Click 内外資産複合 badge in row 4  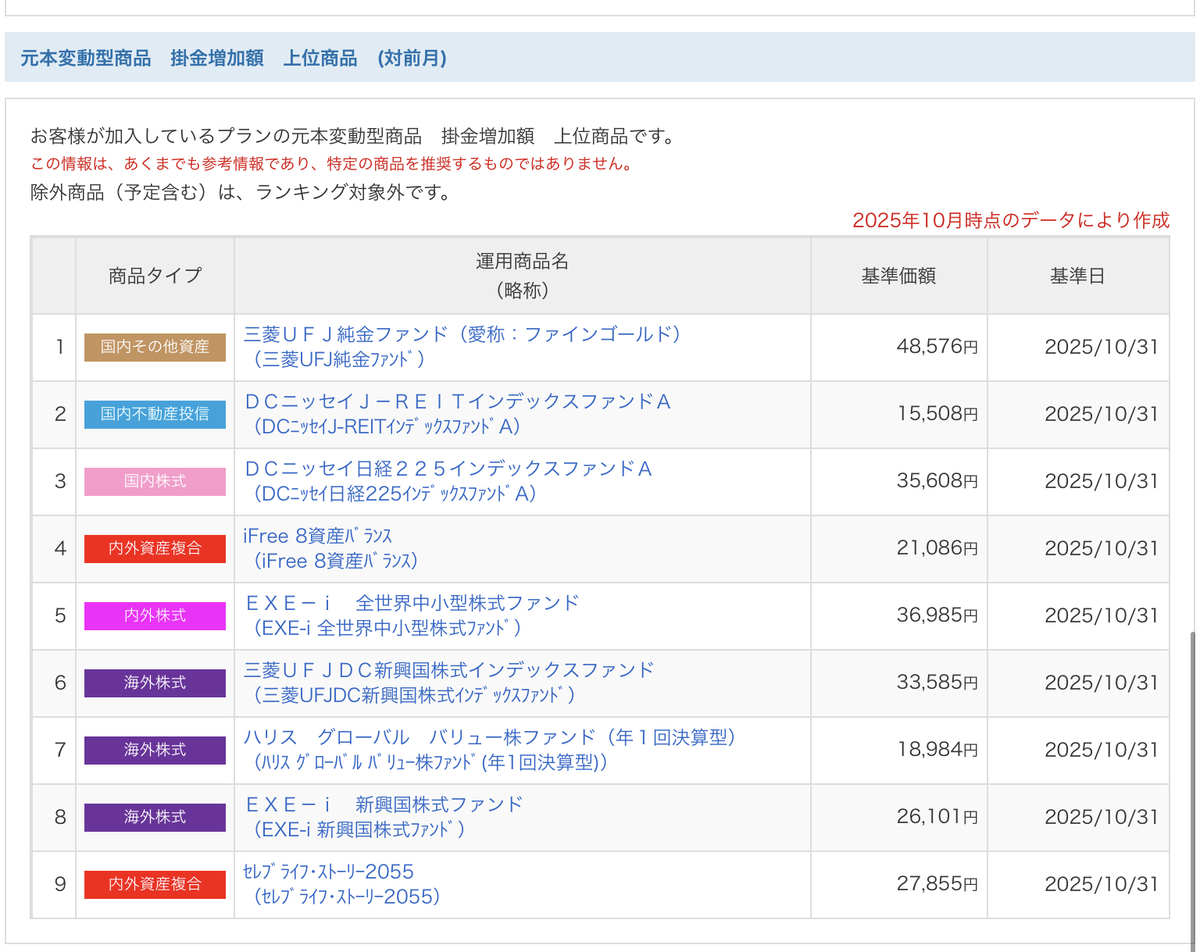click(x=155, y=548)
